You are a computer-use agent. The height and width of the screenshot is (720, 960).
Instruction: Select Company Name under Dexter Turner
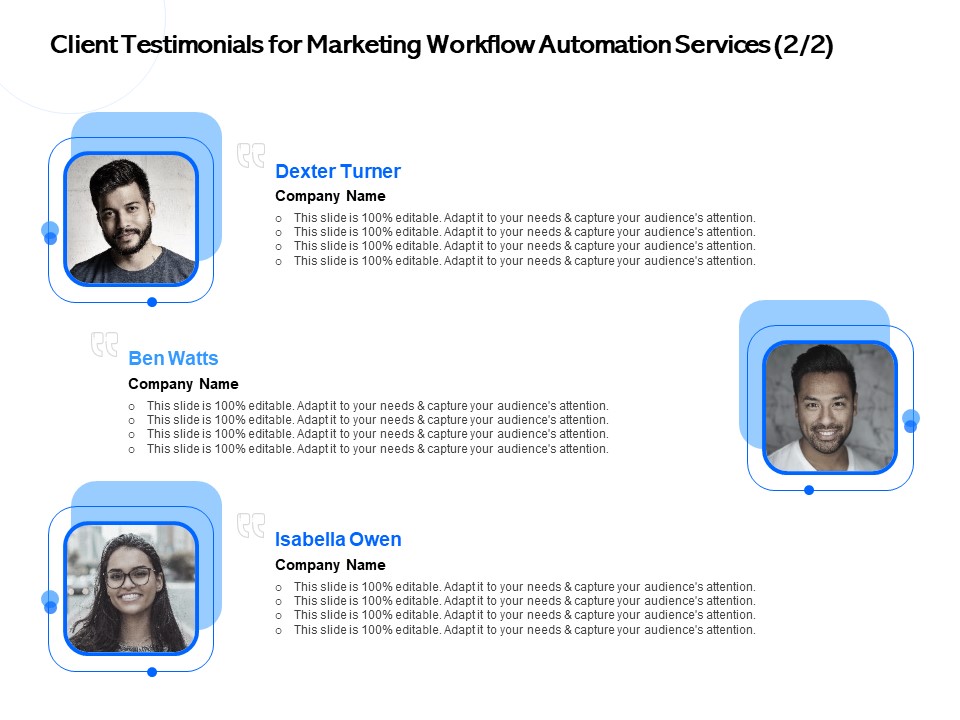(x=330, y=196)
